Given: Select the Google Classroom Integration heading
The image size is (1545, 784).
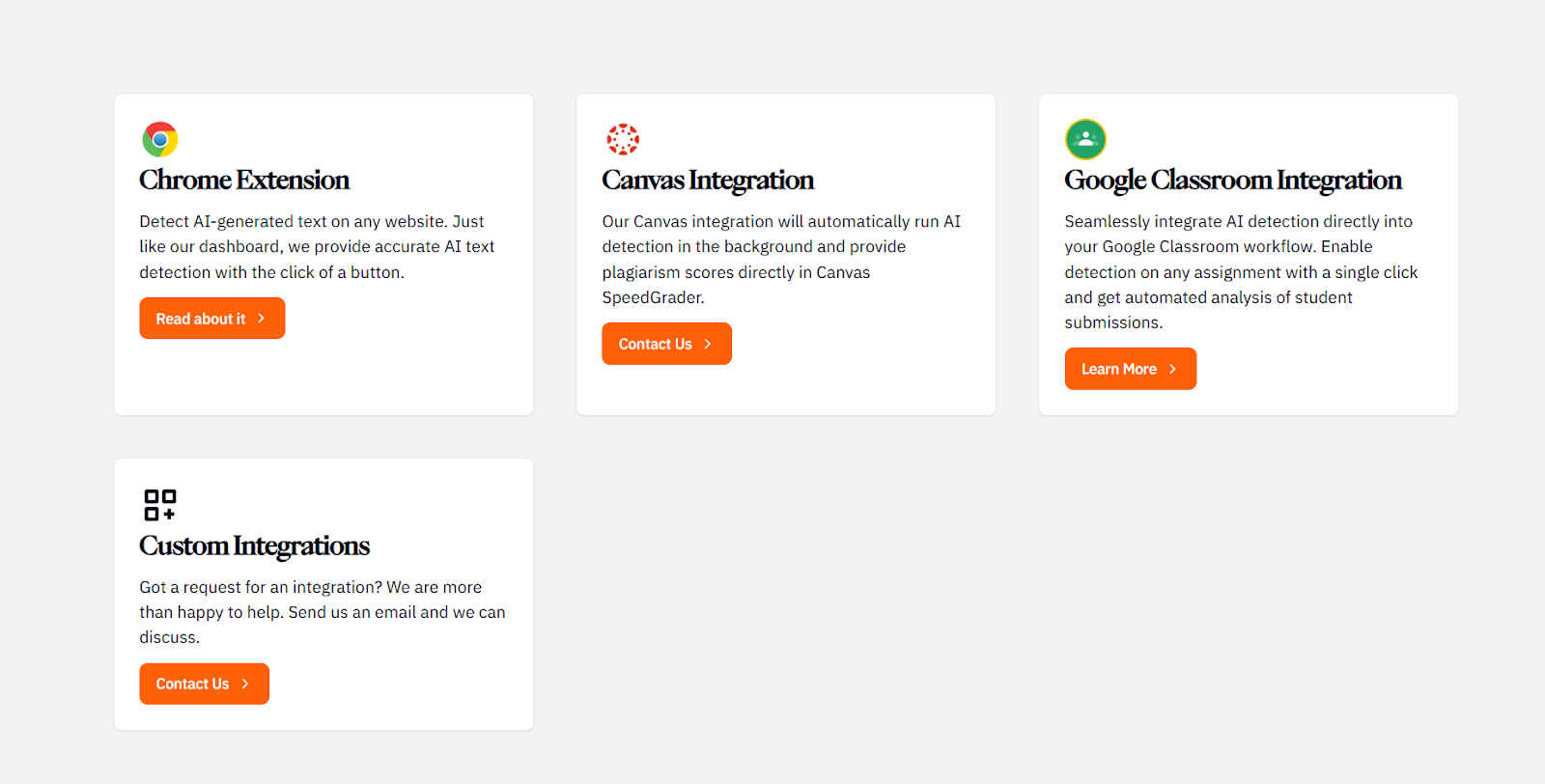Looking at the screenshot, I should pos(1233,181).
